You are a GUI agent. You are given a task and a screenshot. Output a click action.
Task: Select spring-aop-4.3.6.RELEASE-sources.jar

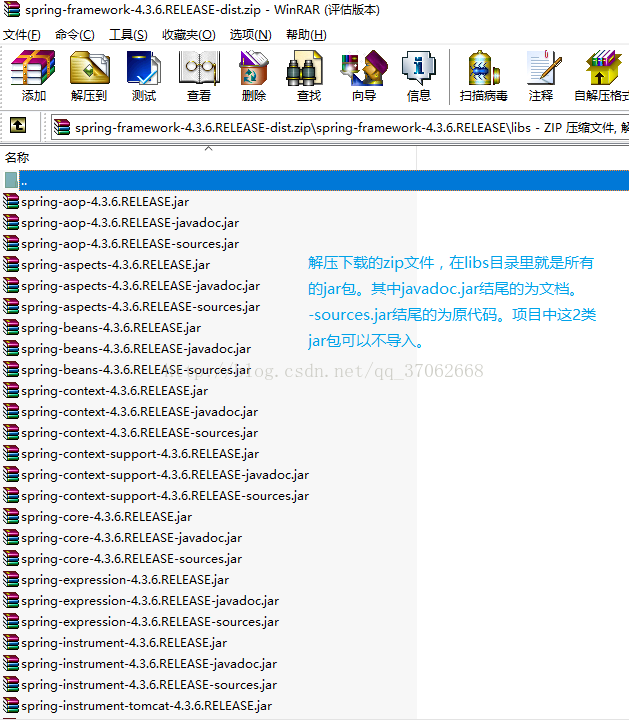(x=130, y=244)
